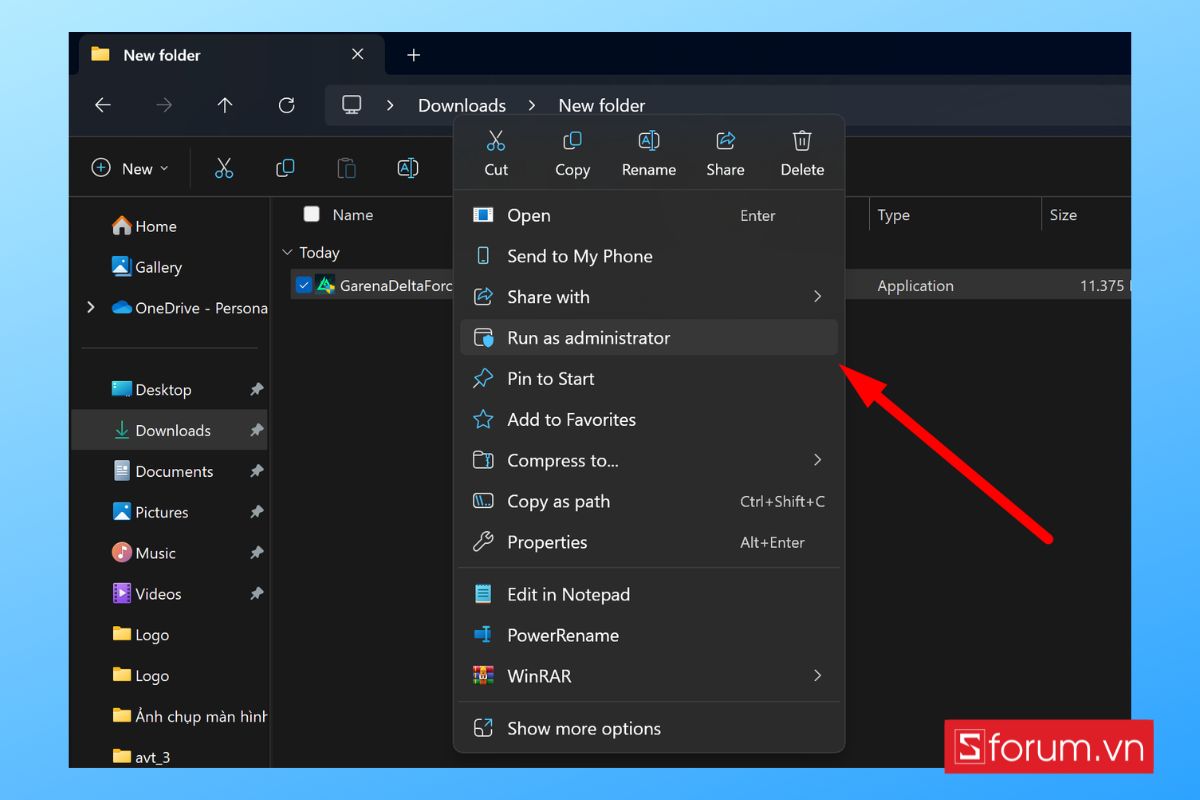
Task: Refresh the folder view
Action: coord(286,105)
